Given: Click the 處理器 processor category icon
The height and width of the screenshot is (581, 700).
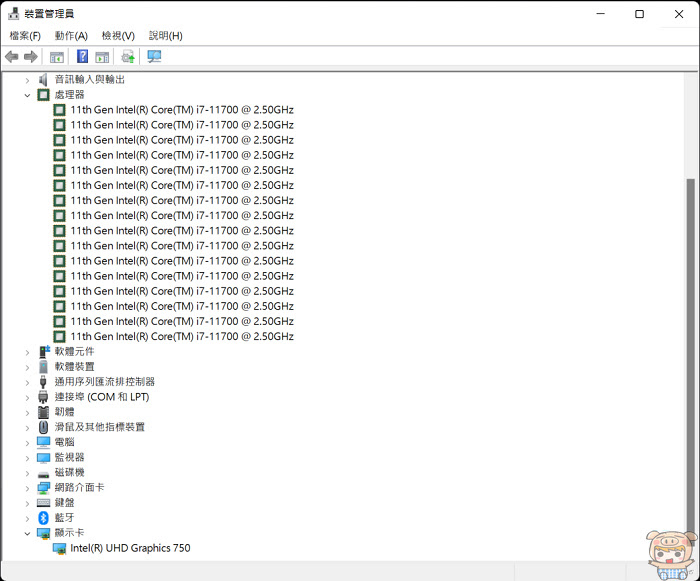Looking at the screenshot, I should tap(43, 95).
